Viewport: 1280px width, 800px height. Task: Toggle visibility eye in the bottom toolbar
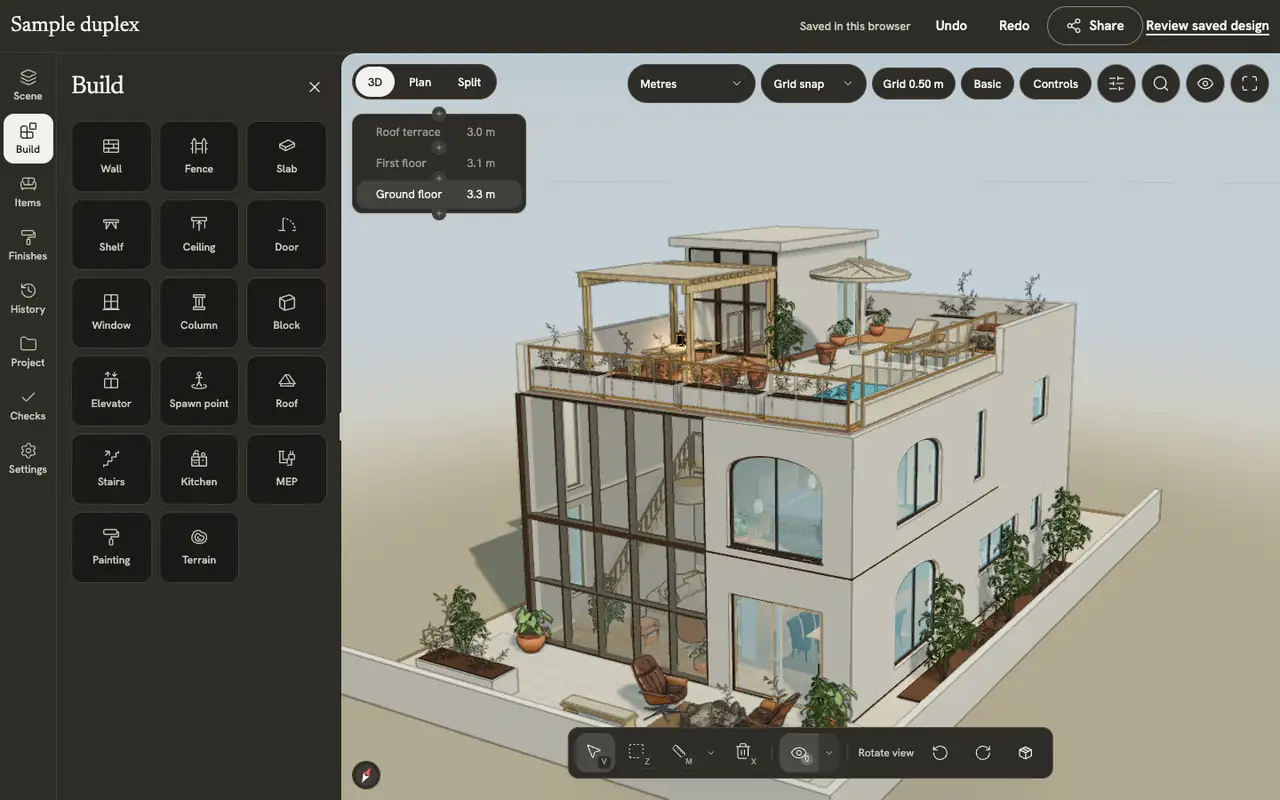(800, 753)
